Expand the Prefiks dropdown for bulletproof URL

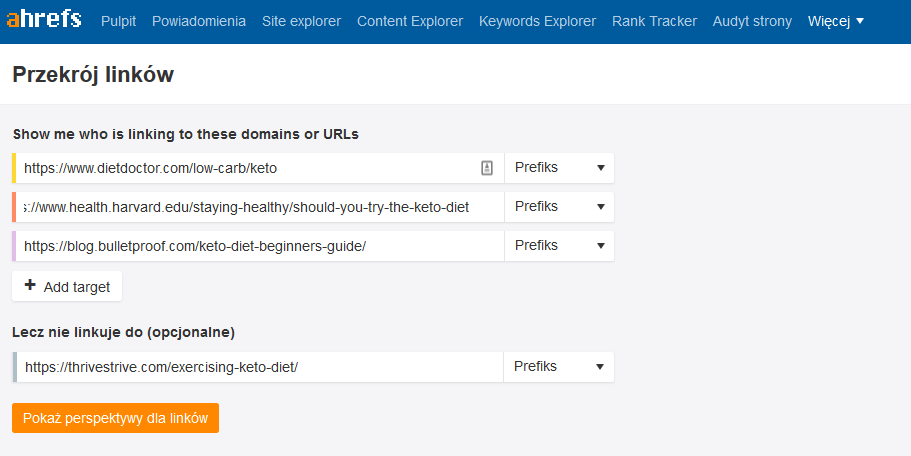click(x=559, y=246)
